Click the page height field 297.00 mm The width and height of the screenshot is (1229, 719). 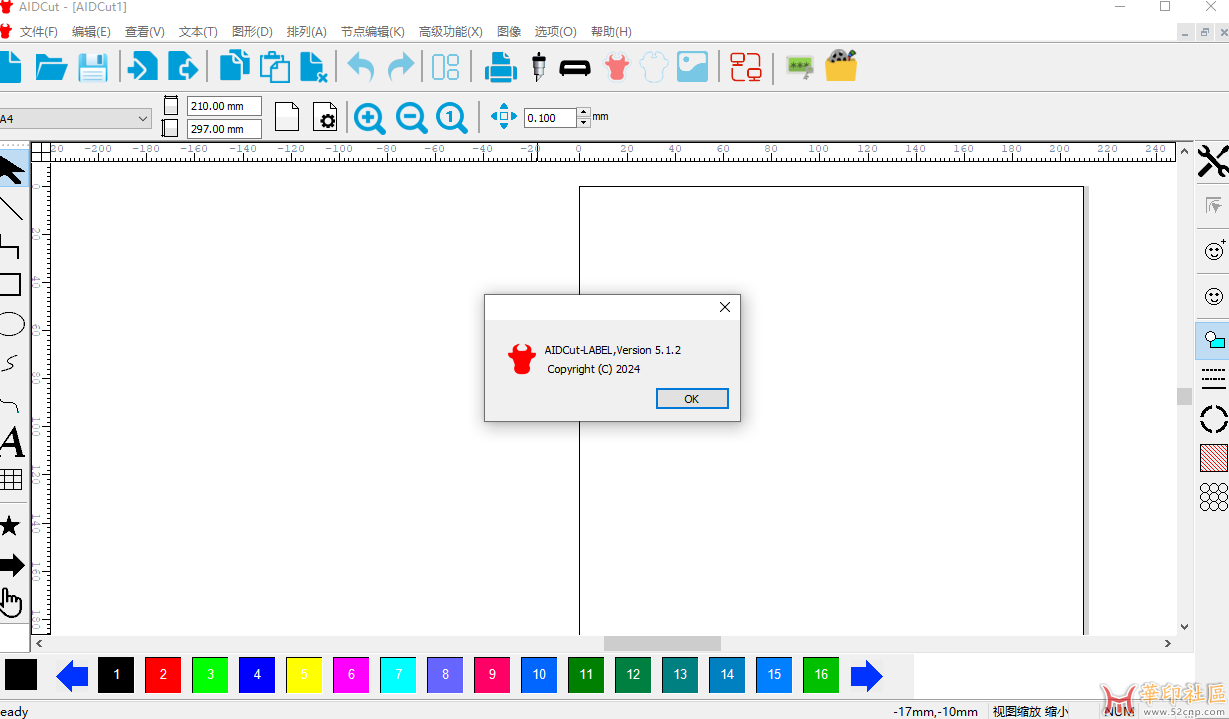224,129
